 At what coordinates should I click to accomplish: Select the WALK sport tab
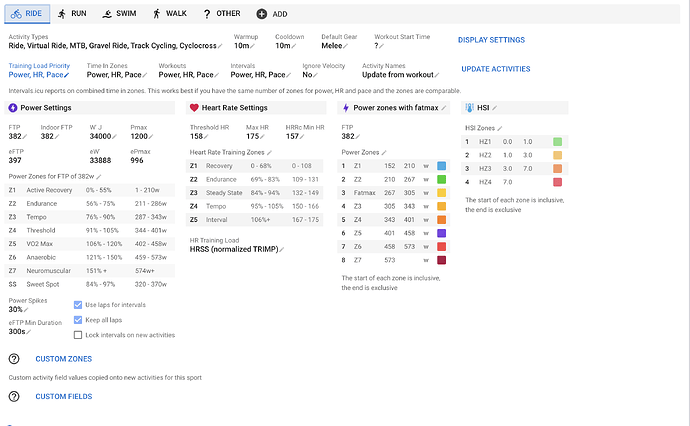tap(169, 14)
